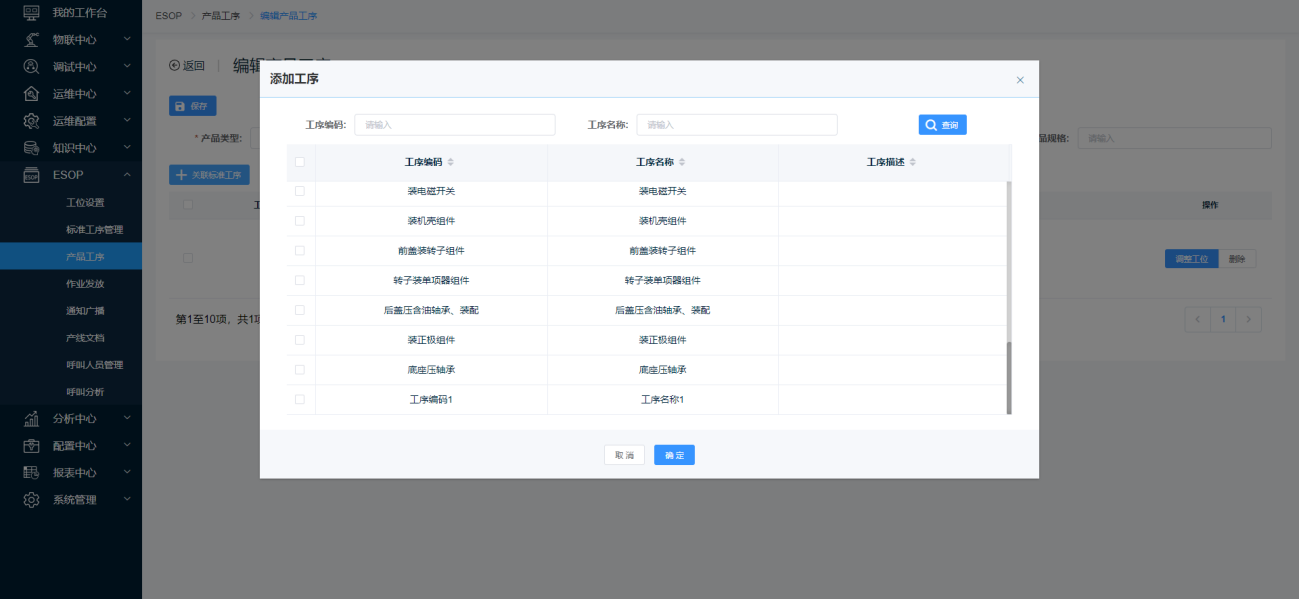
Task: Collapse the ESOP menu section
Action: coord(127,175)
